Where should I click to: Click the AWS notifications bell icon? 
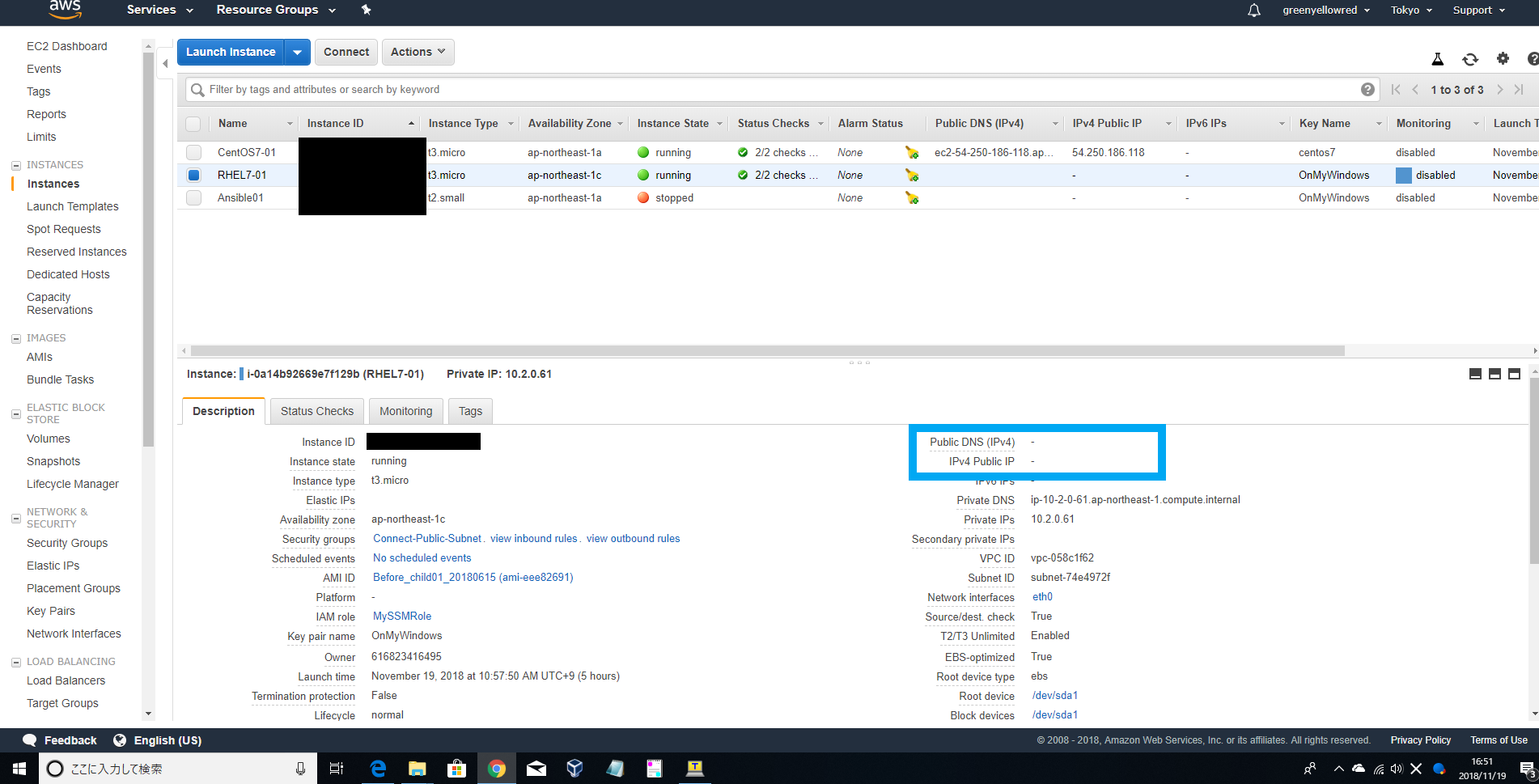tap(1253, 10)
